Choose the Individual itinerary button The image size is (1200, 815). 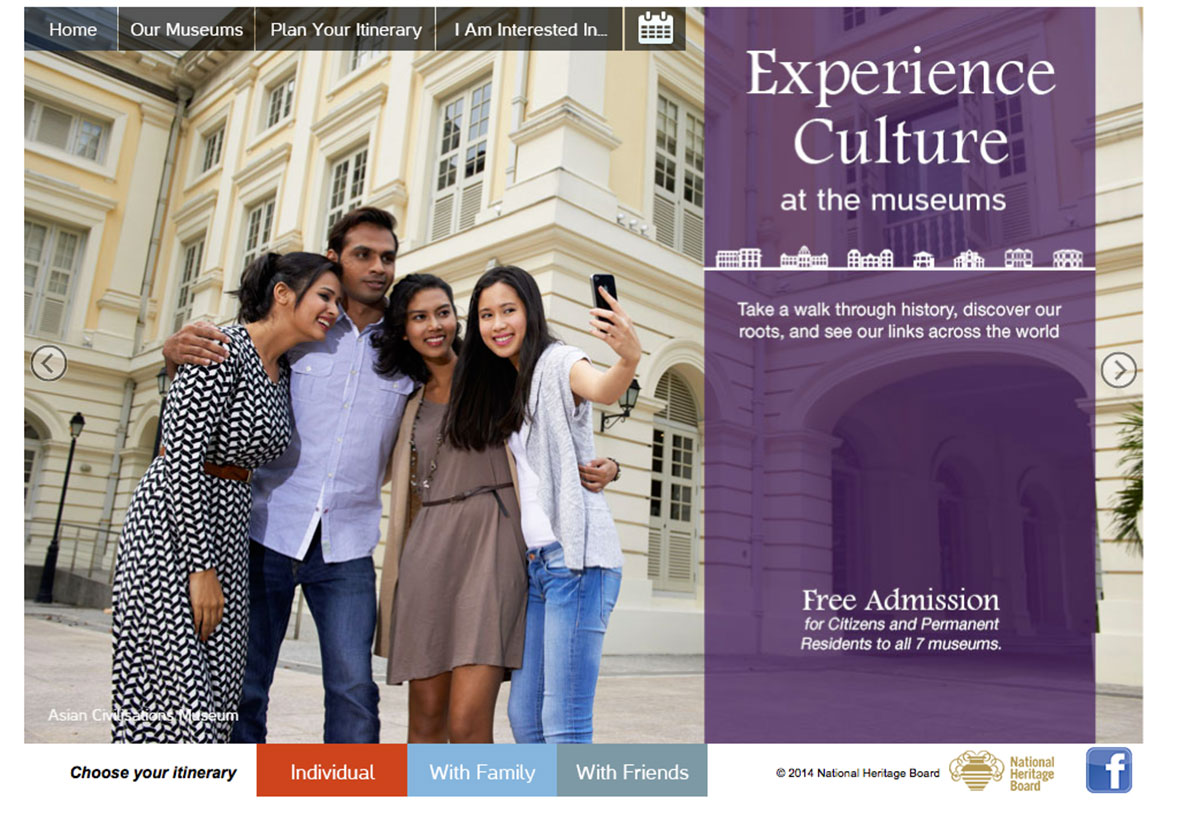click(332, 771)
